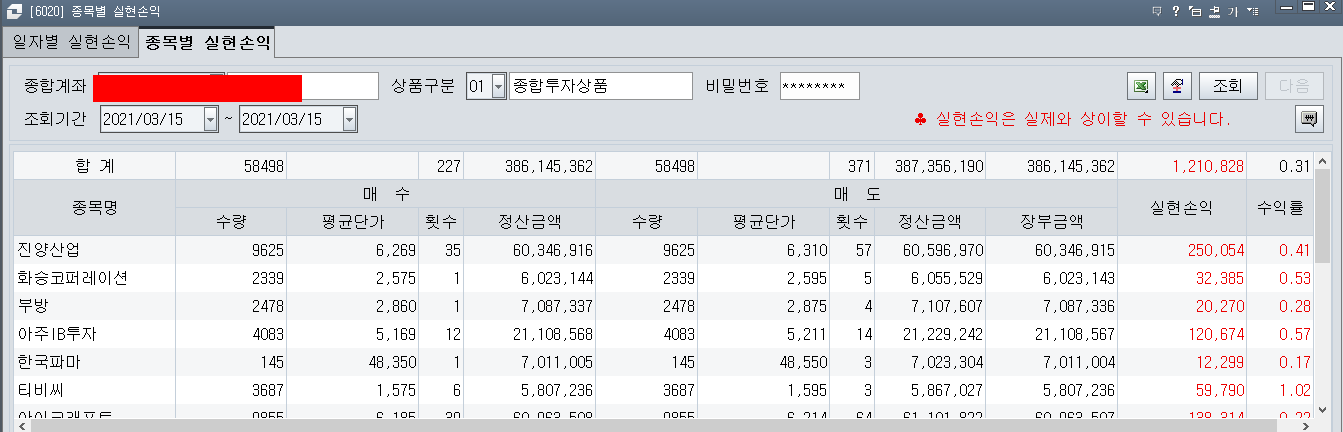
Task: Click the 종합투자상품 text field
Action: [x=600, y=87]
